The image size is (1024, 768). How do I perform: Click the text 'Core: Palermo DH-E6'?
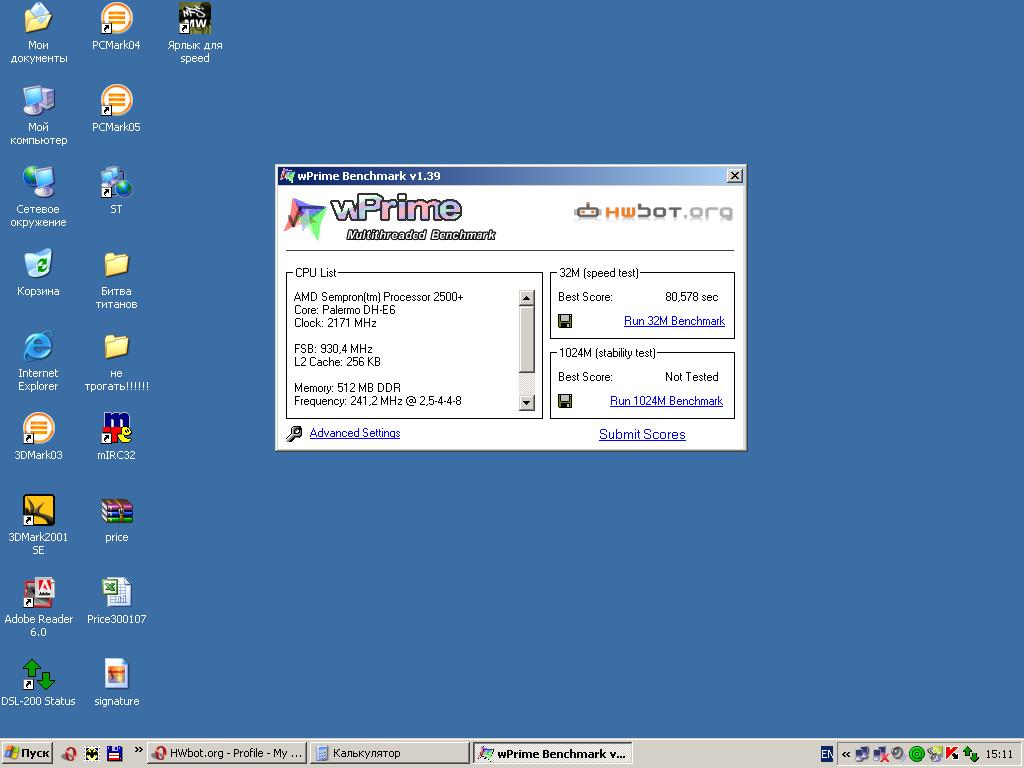(x=345, y=310)
